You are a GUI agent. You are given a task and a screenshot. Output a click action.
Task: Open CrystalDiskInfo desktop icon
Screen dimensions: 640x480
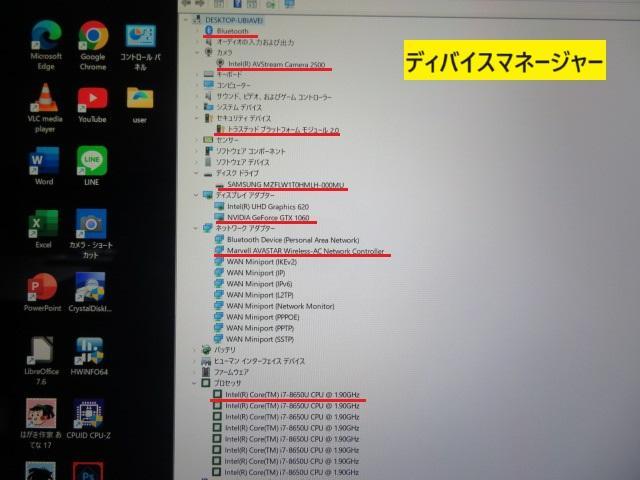[x=90, y=292]
